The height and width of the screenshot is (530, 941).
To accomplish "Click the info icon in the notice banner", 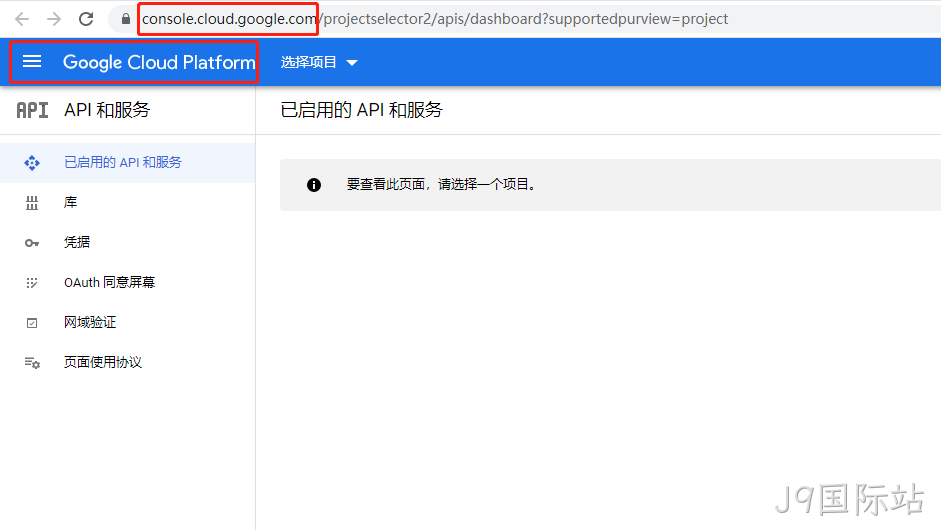I will pyautogui.click(x=314, y=185).
